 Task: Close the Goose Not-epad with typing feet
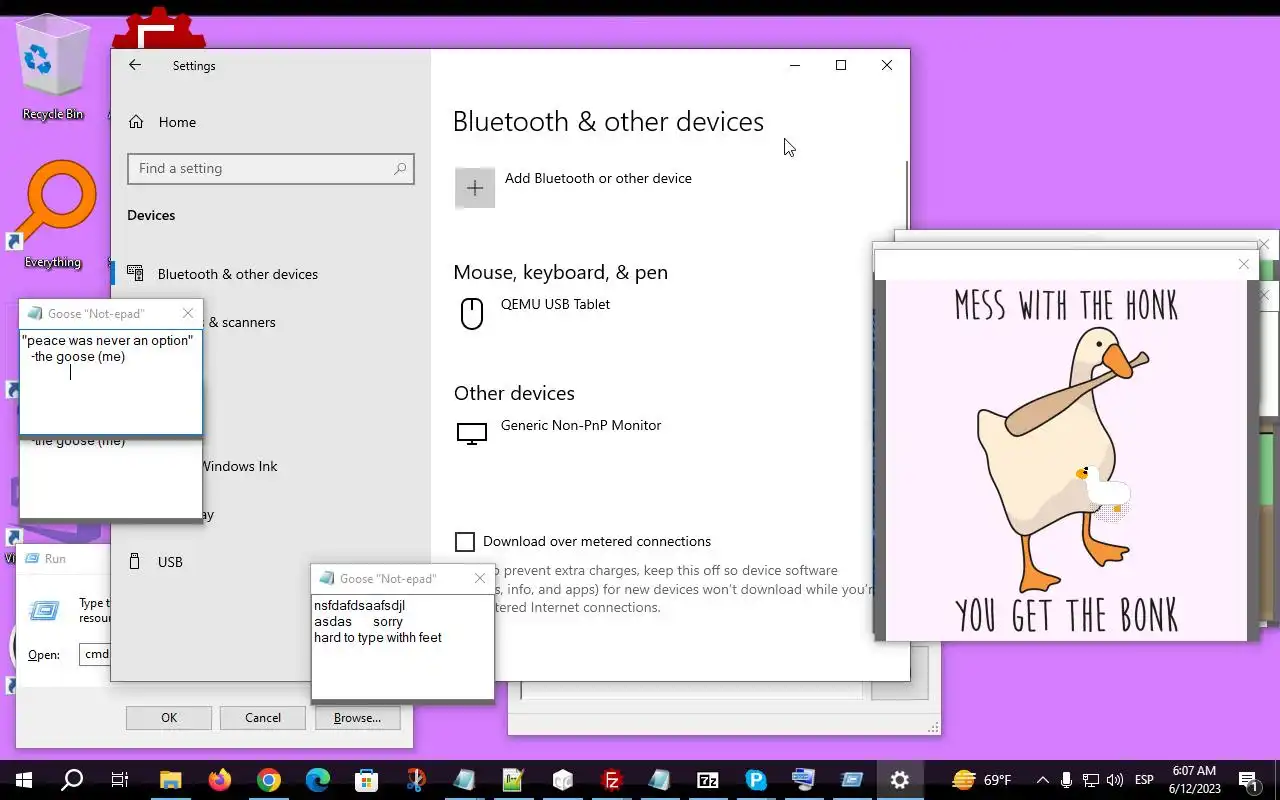point(480,578)
